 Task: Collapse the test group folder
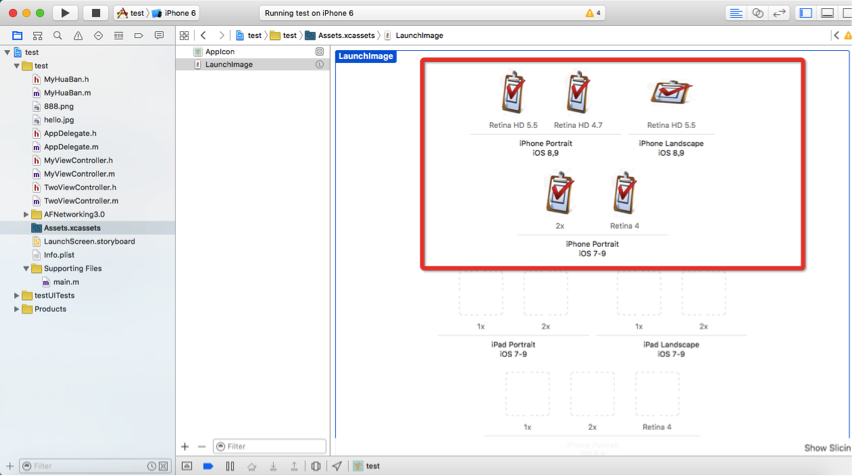click(17, 66)
